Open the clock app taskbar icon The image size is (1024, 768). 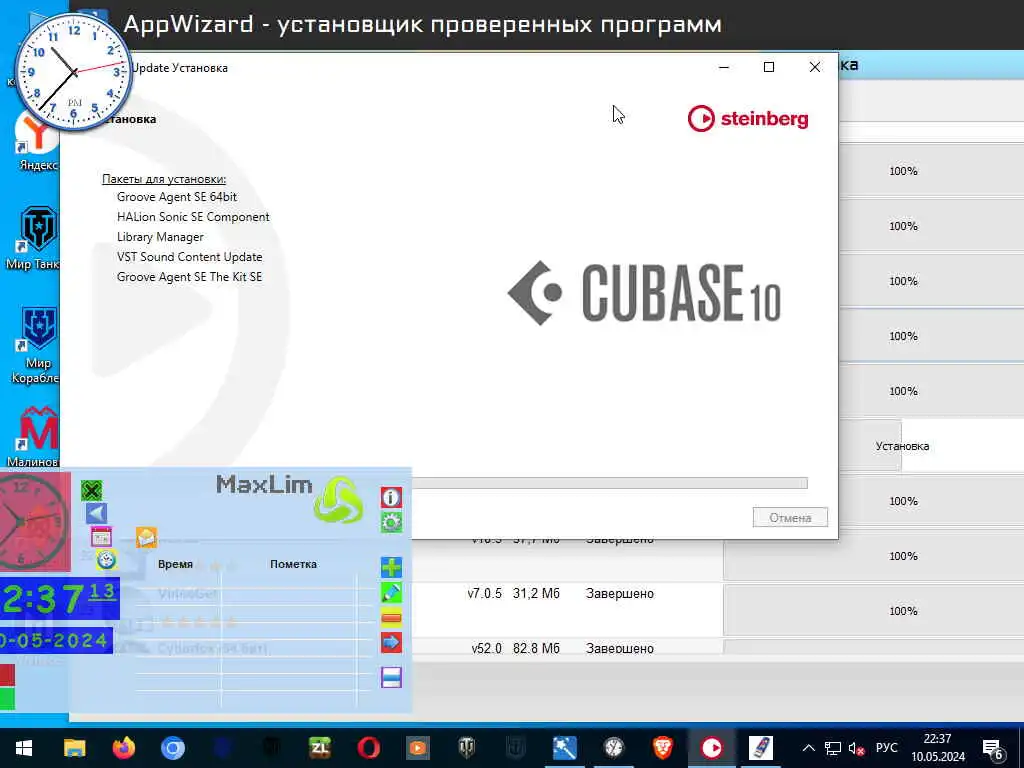614,748
